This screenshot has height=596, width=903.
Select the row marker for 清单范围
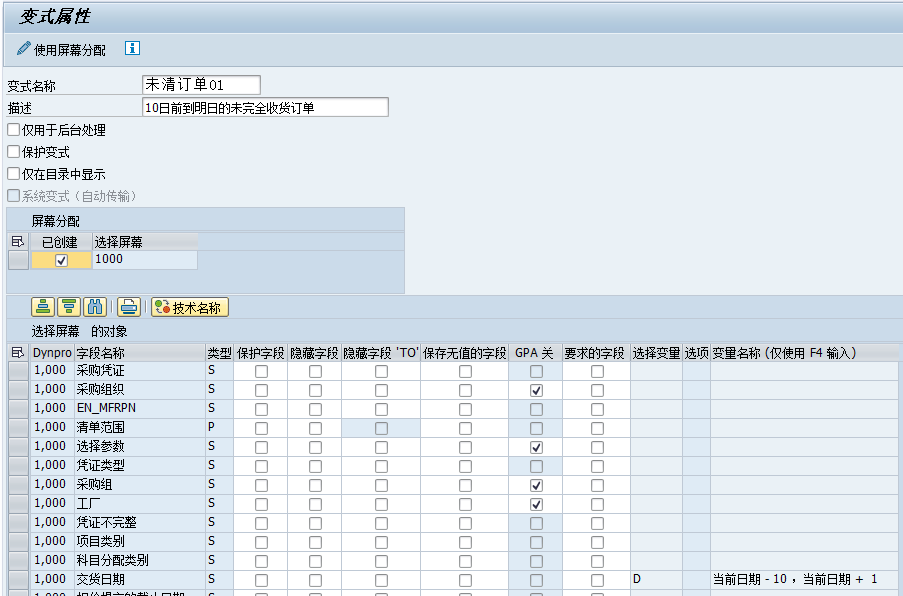(x=18, y=428)
